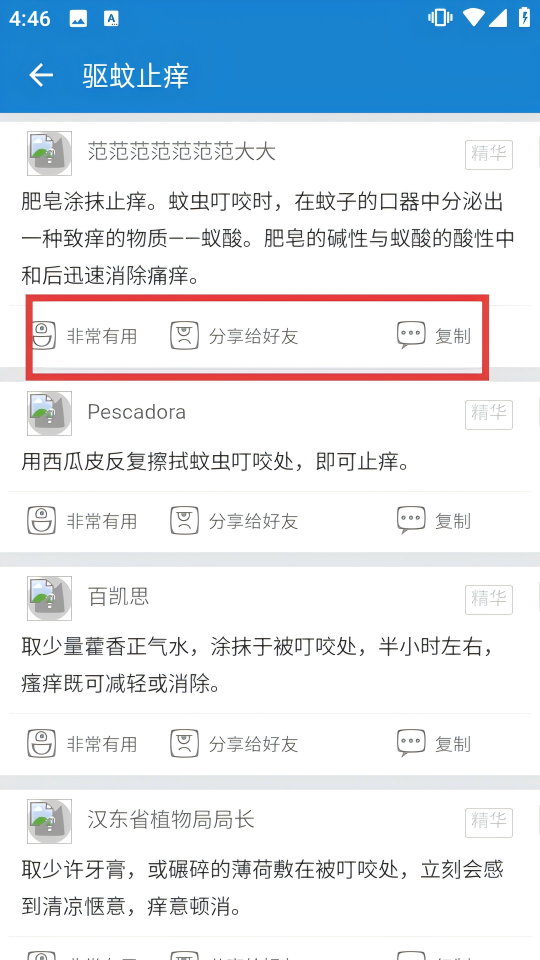Tap avatar of 汉东省植物局局长
Viewport: 540px width, 960px height.
point(49,821)
